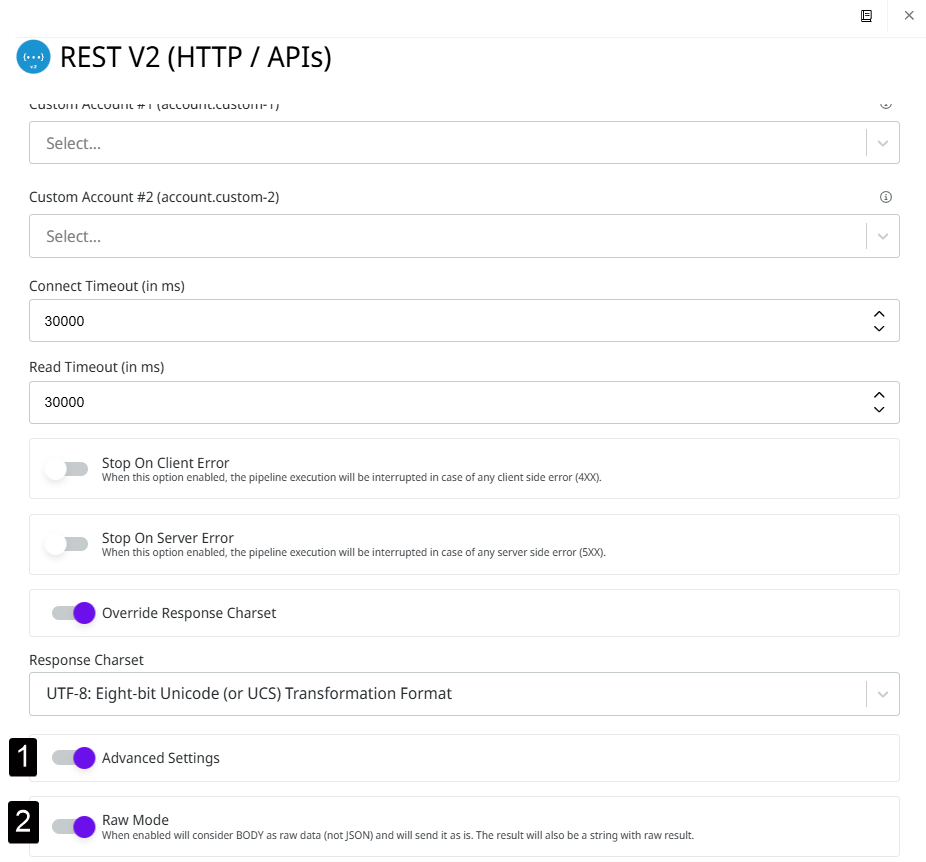Turn off the Advanced Settings toggle
Image resolution: width=926 pixels, height=862 pixels.
point(74,758)
